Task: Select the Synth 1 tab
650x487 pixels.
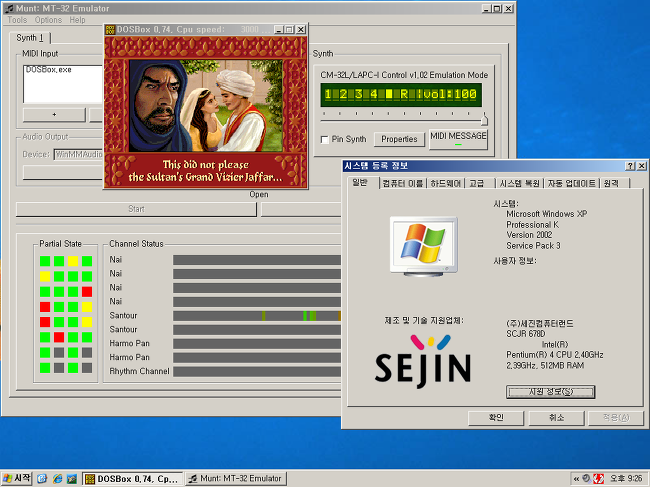Action: click(30, 38)
